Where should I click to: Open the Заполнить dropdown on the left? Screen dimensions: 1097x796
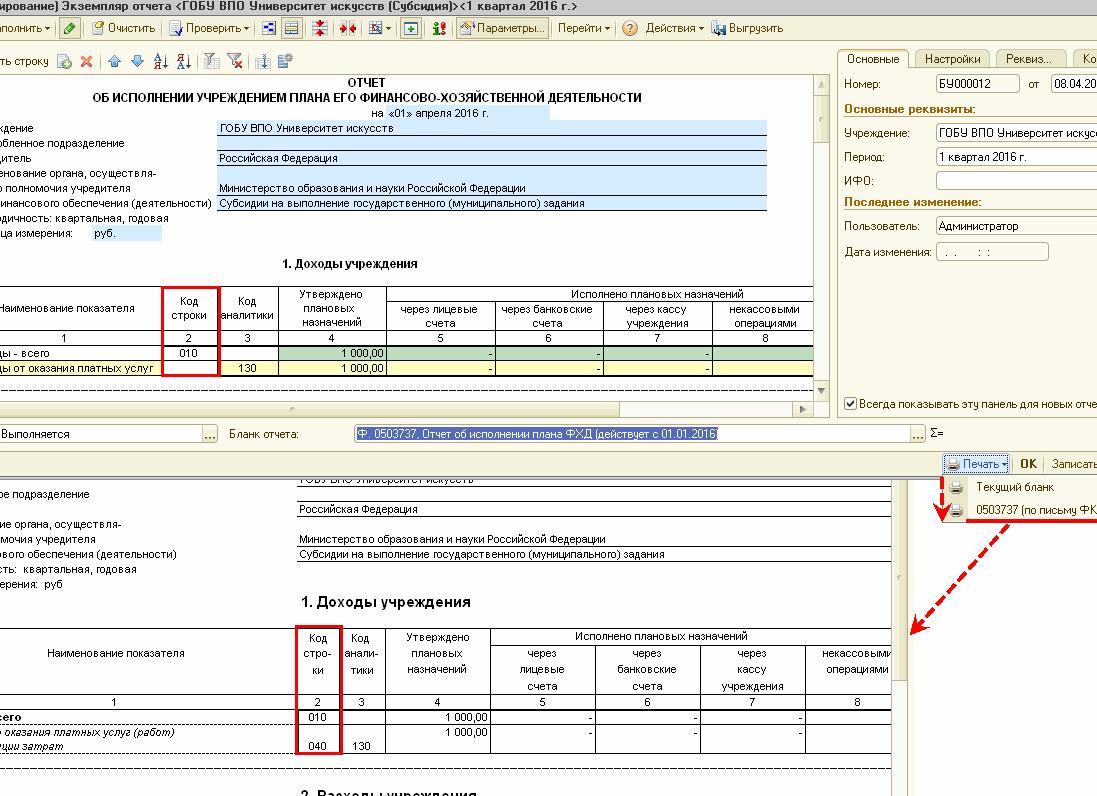[24, 29]
